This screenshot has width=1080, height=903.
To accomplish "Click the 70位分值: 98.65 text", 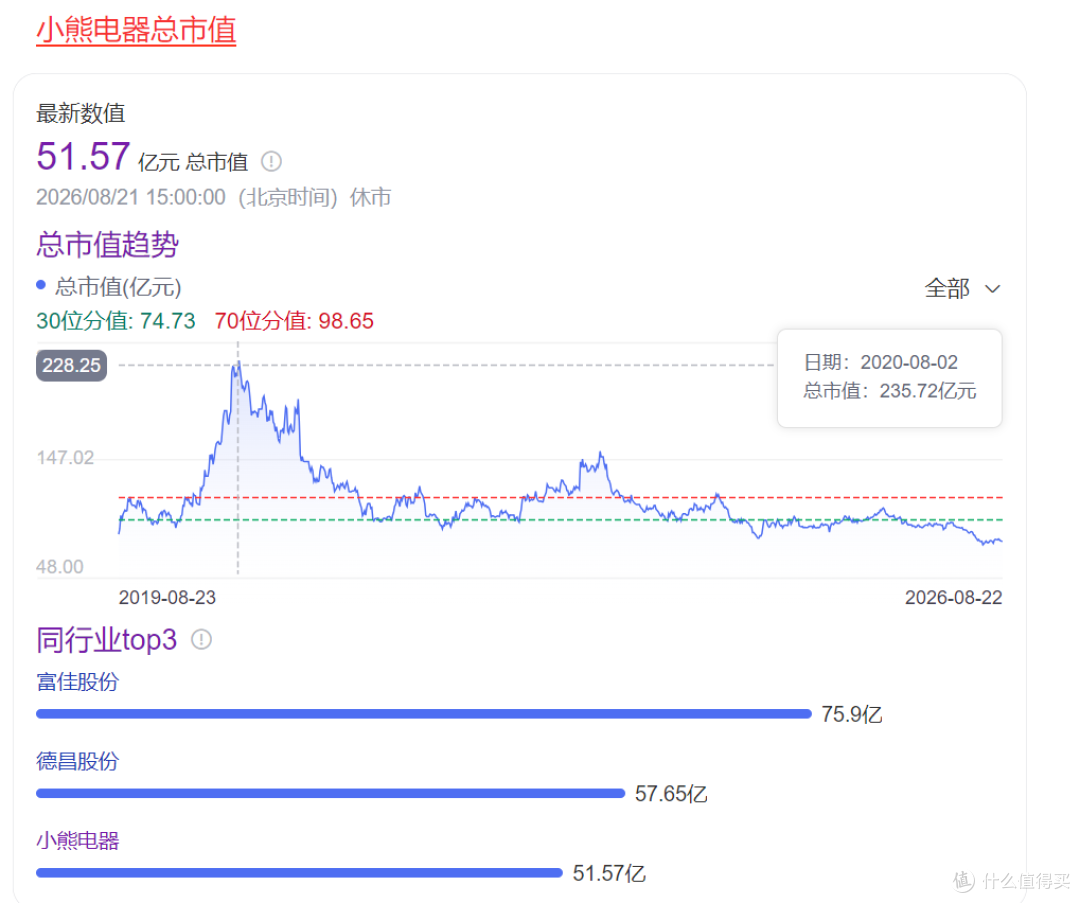I will (x=294, y=321).
